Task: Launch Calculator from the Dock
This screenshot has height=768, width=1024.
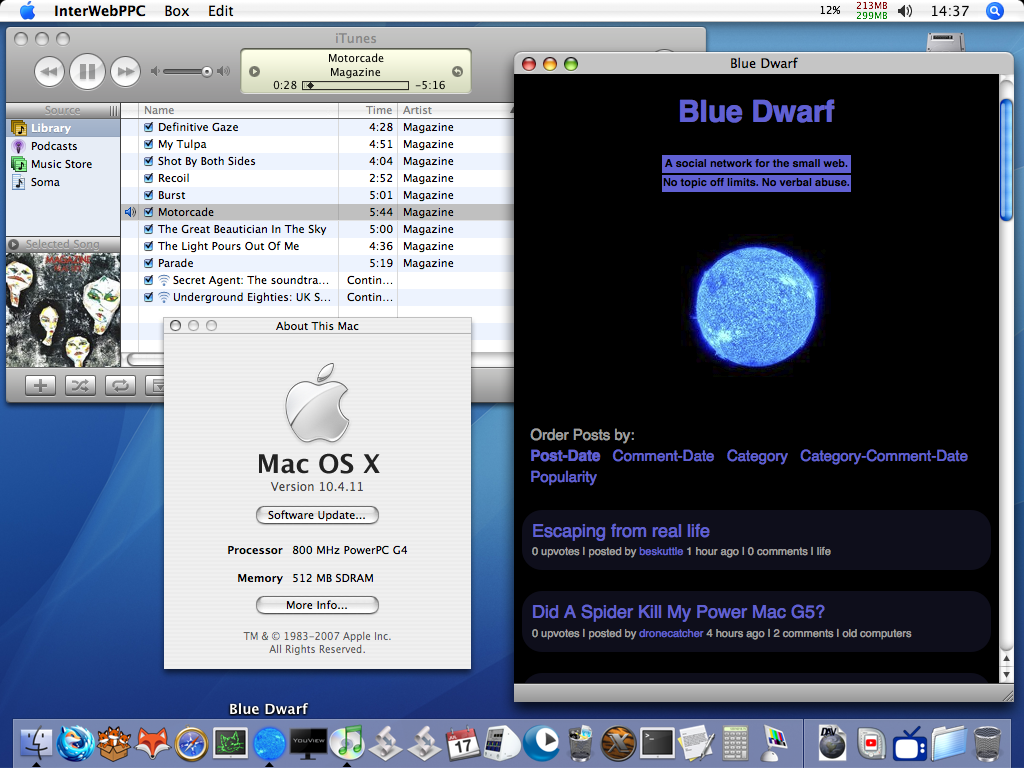Action: 735,743
